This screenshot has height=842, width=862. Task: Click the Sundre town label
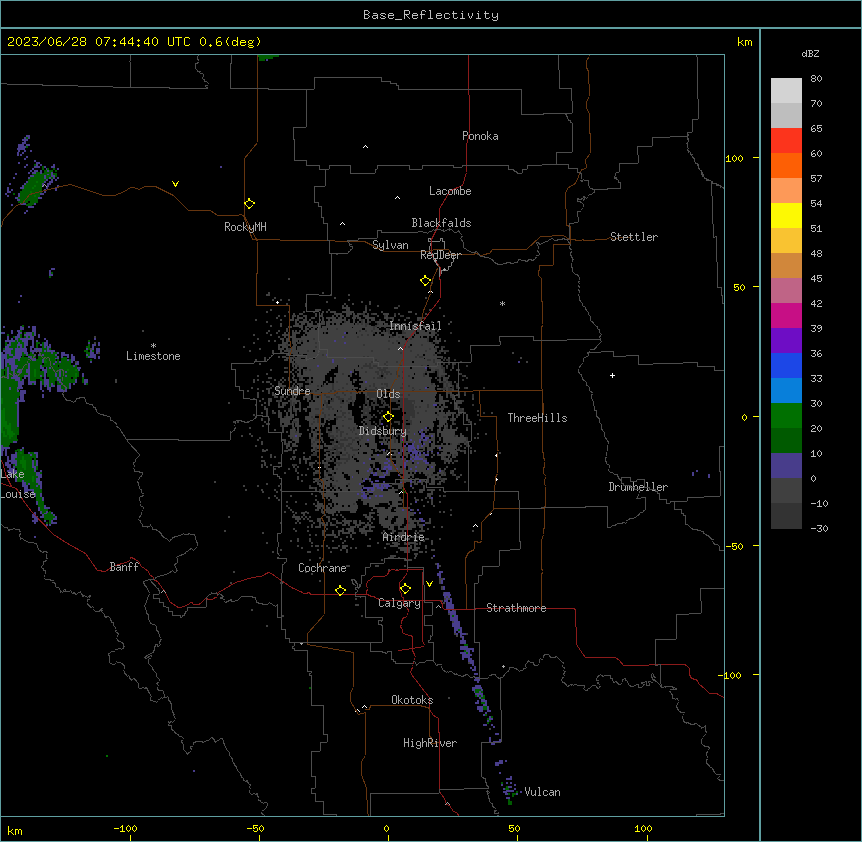(x=292, y=391)
